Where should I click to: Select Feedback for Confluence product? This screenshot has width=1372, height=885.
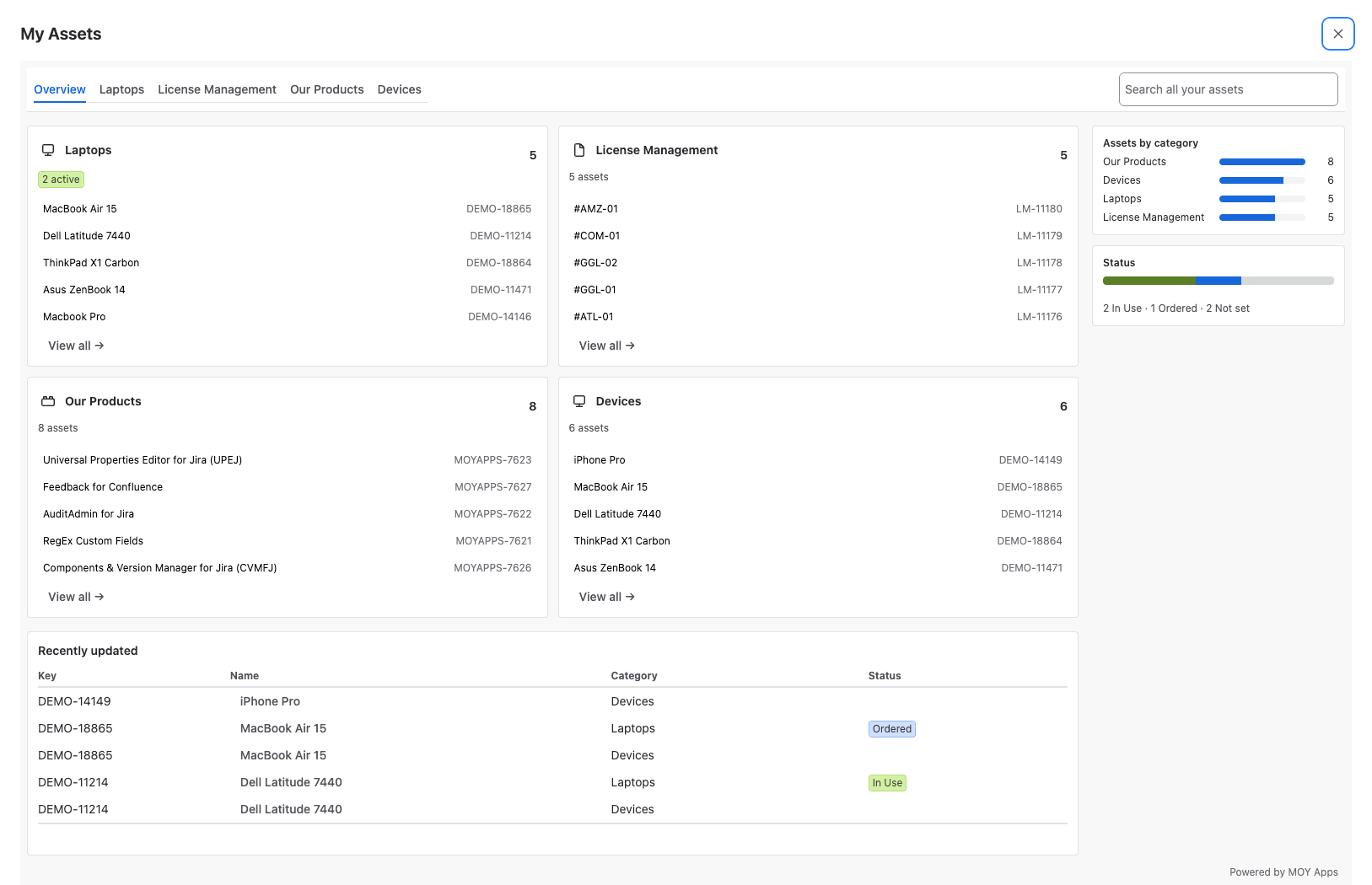(288, 487)
